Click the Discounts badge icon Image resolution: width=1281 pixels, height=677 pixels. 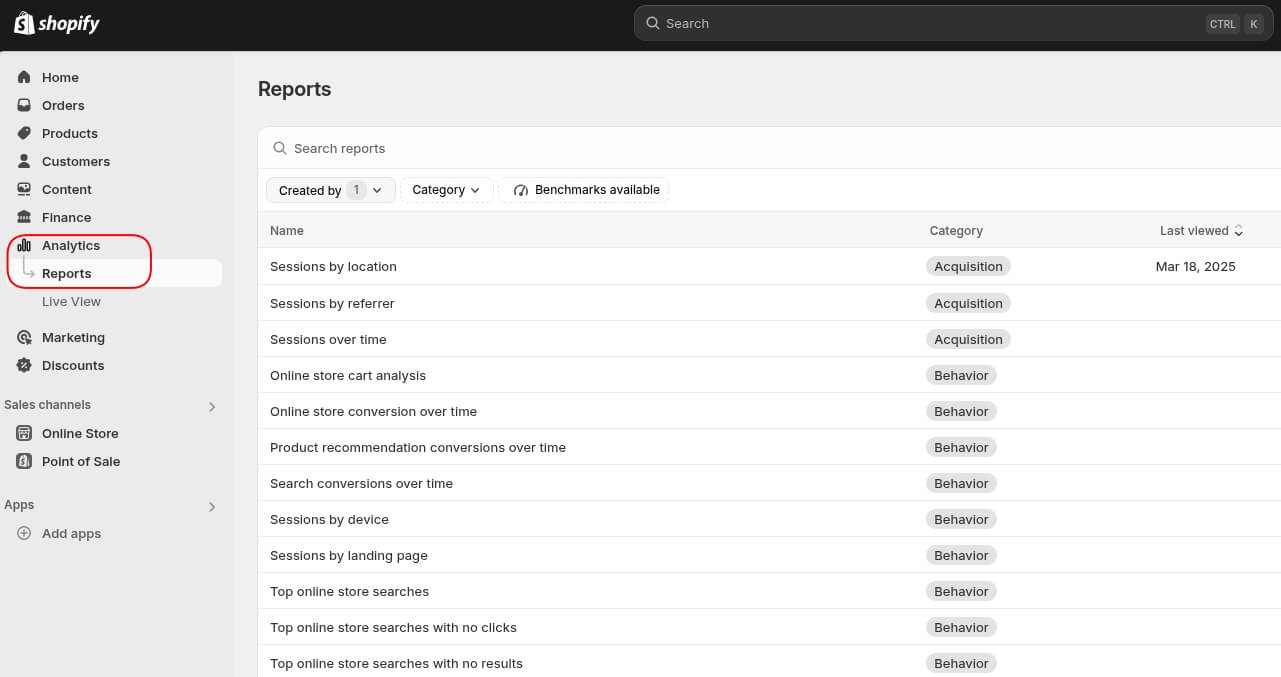pos(24,365)
